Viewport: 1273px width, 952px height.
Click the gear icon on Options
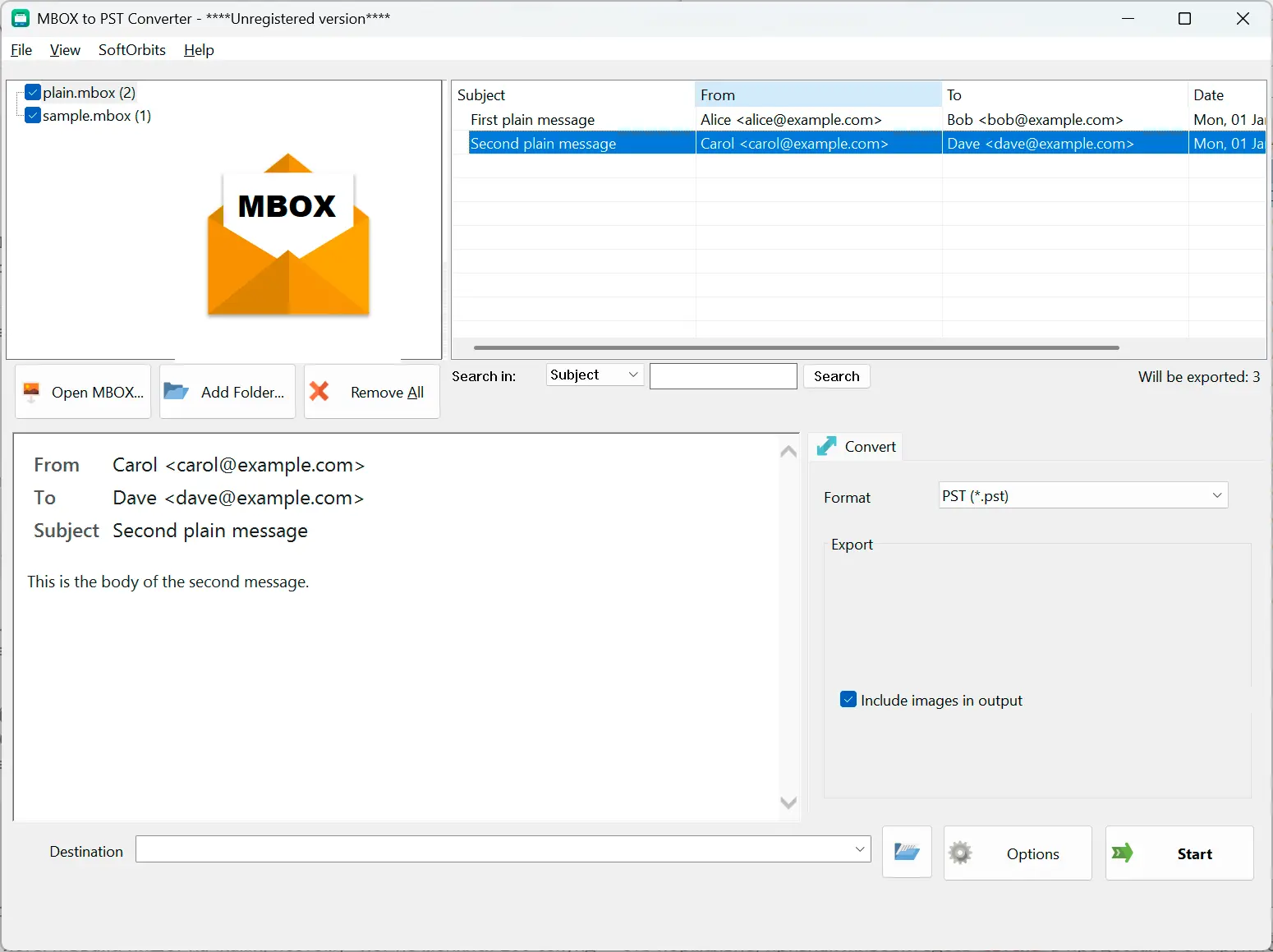[959, 853]
